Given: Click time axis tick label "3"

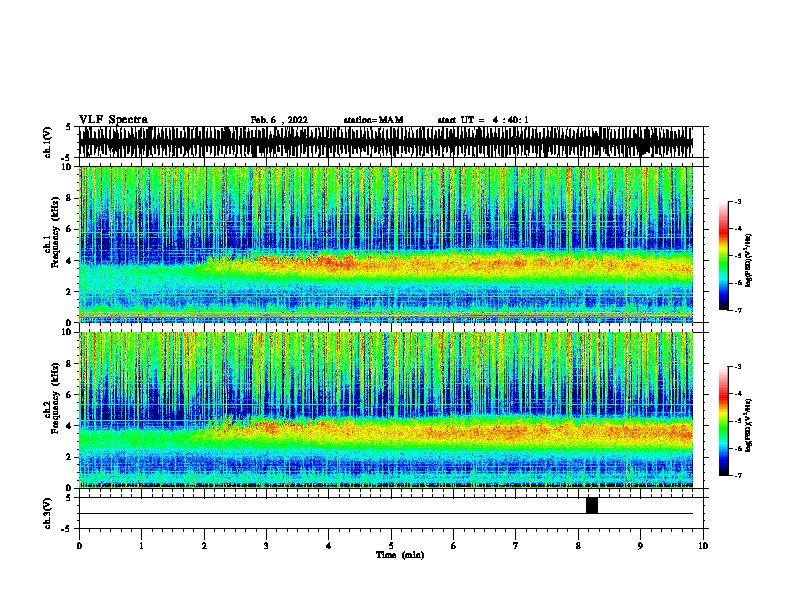Looking at the screenshot, I should [x=266, y=545].
